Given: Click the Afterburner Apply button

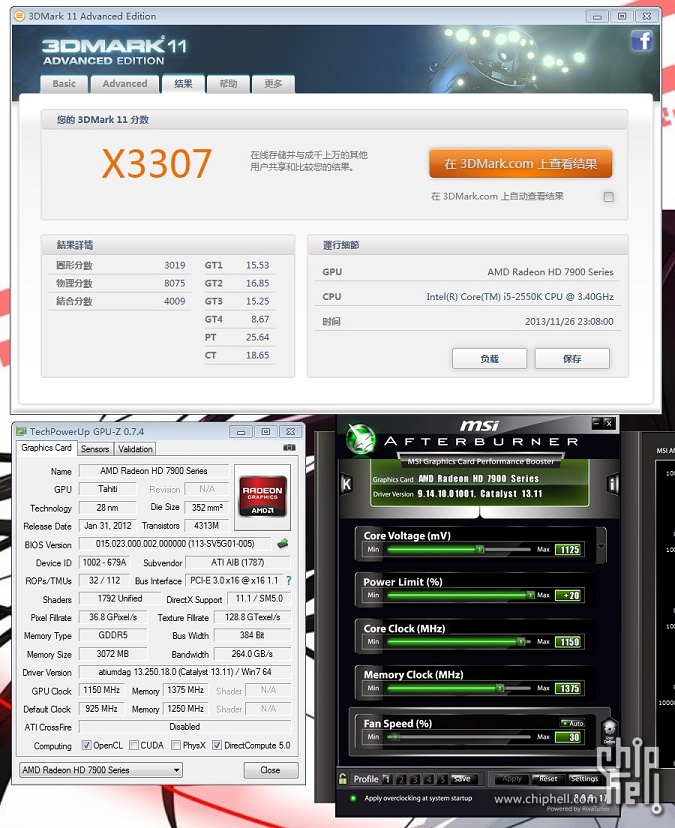Looking at the screenshot, I should click(512, 779).
